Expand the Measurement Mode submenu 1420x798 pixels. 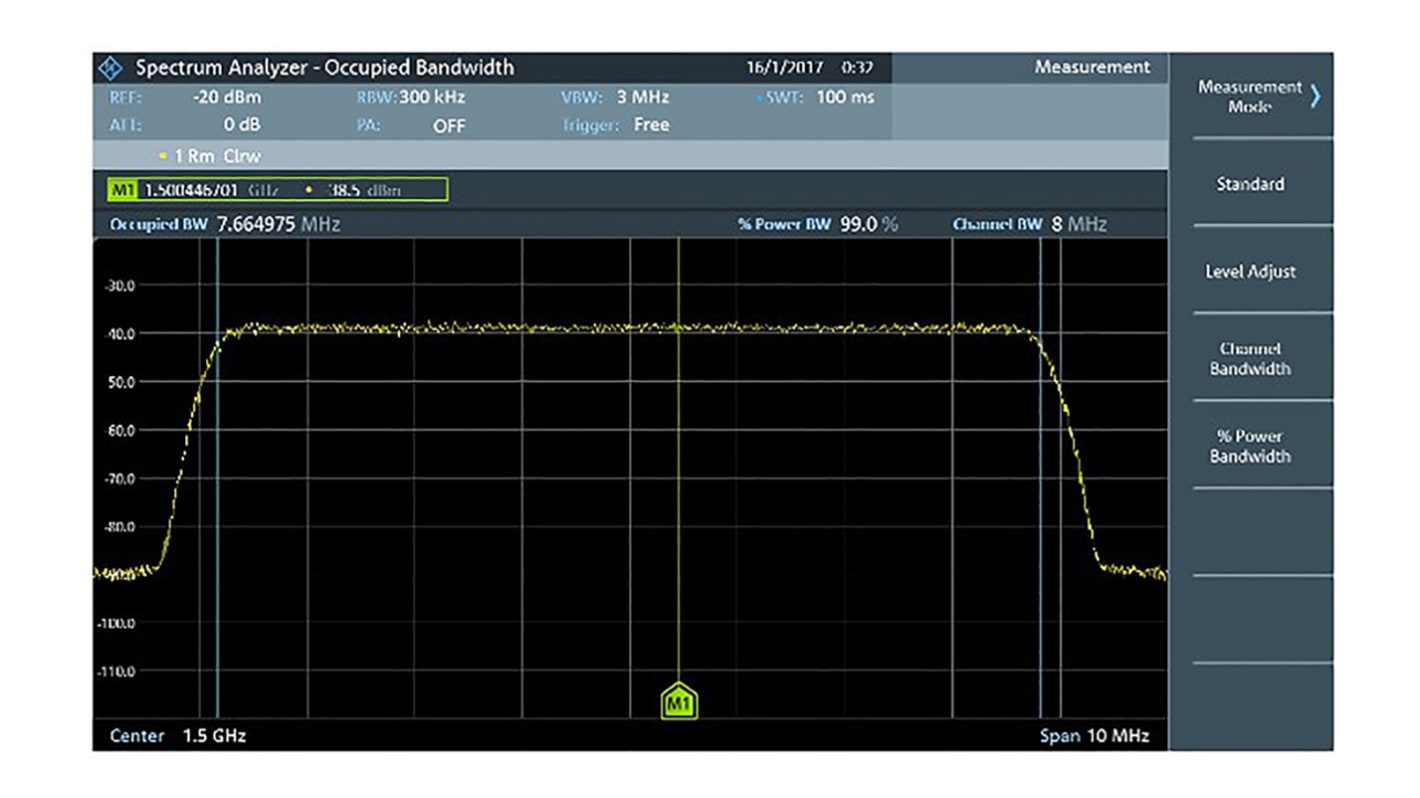point(1260,97)
